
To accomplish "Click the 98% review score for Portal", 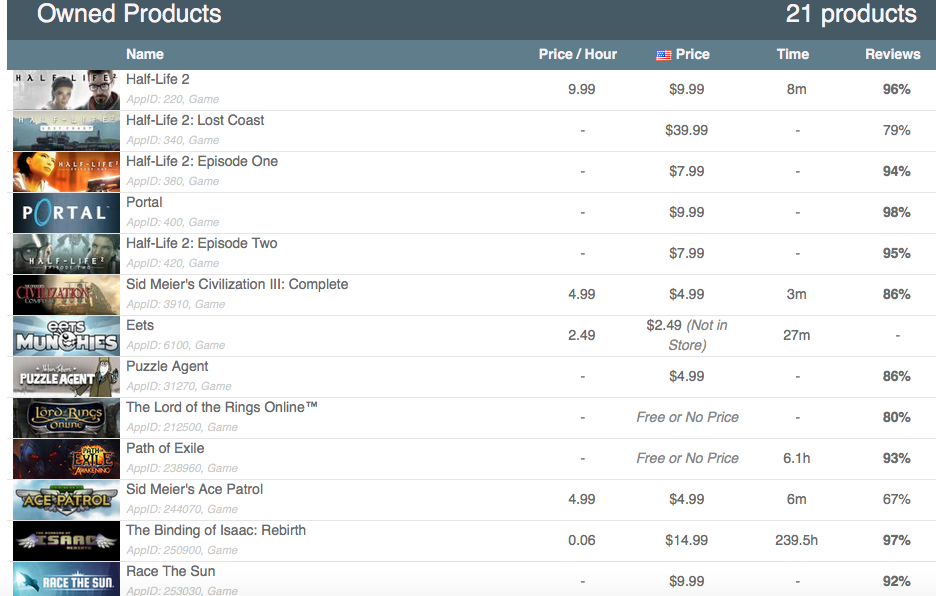I will (897, 212).
